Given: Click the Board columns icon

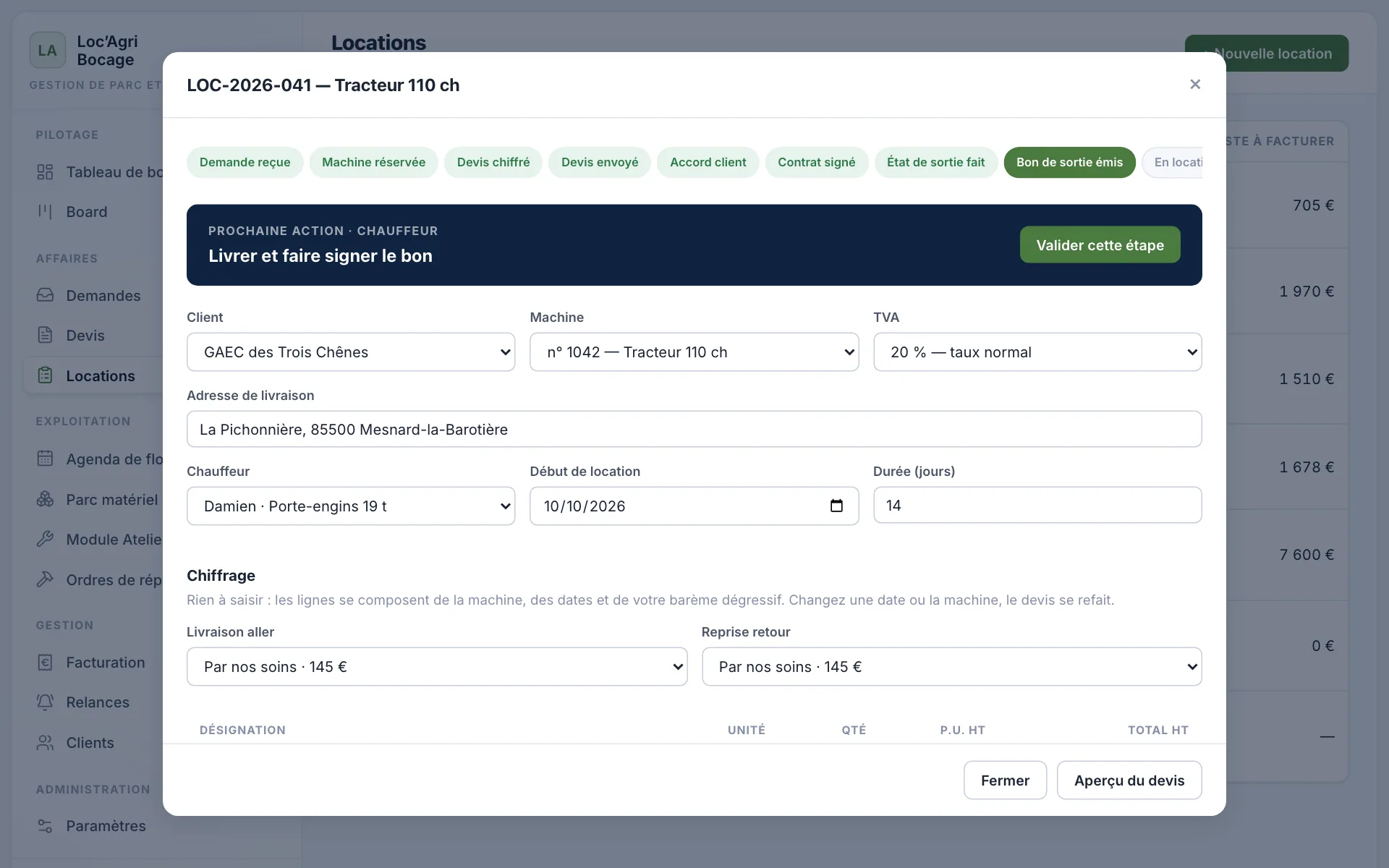Looking at the screenshot, I should (x=45, y=211).
